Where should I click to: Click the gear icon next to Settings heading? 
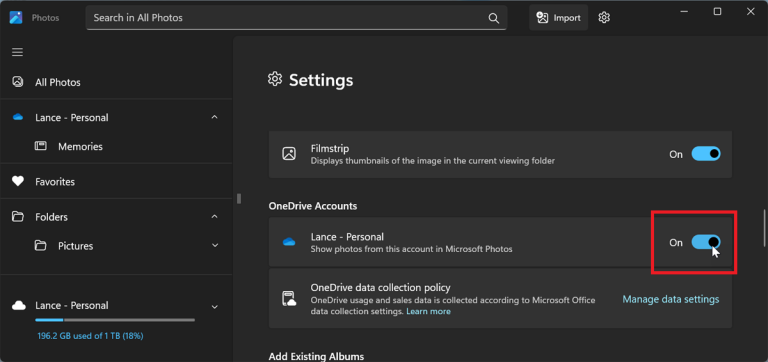(x=275, y=79)
